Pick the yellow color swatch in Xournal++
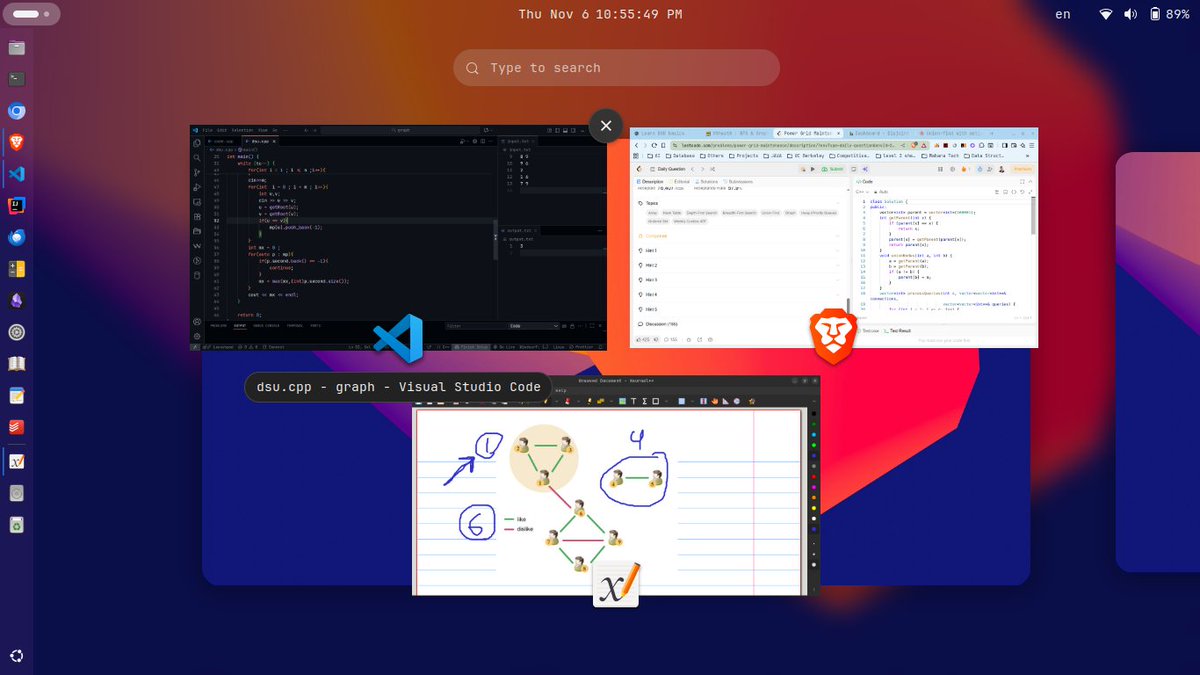 (x=812, y=507)
